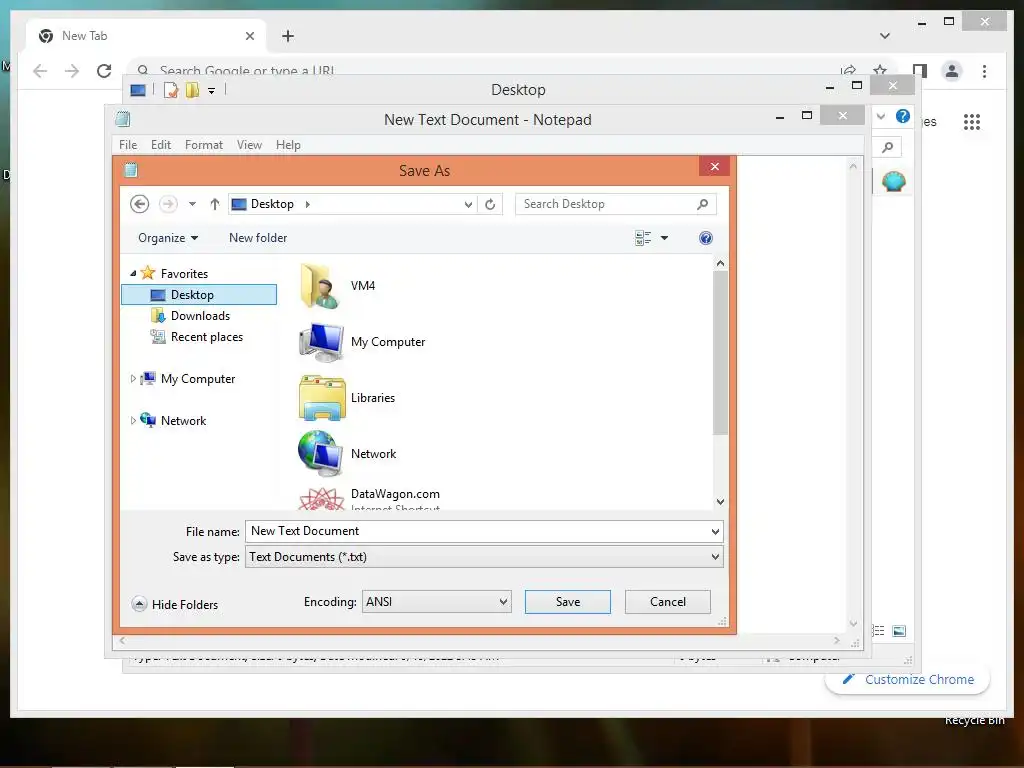Viewport: 1024px width, 768px height.
Task: Open recent locations arrow in Save As dialog
Action: tap(192, 204)
